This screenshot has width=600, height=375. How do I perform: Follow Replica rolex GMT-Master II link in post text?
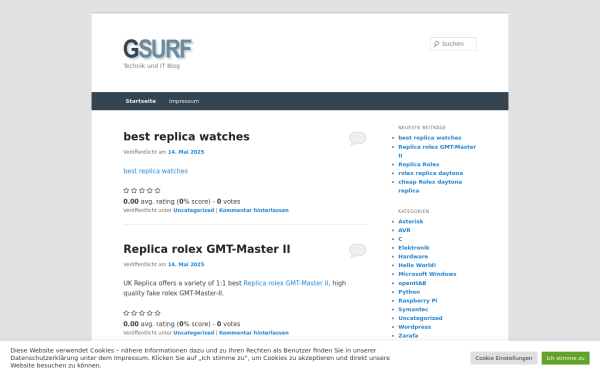point(286,283)
